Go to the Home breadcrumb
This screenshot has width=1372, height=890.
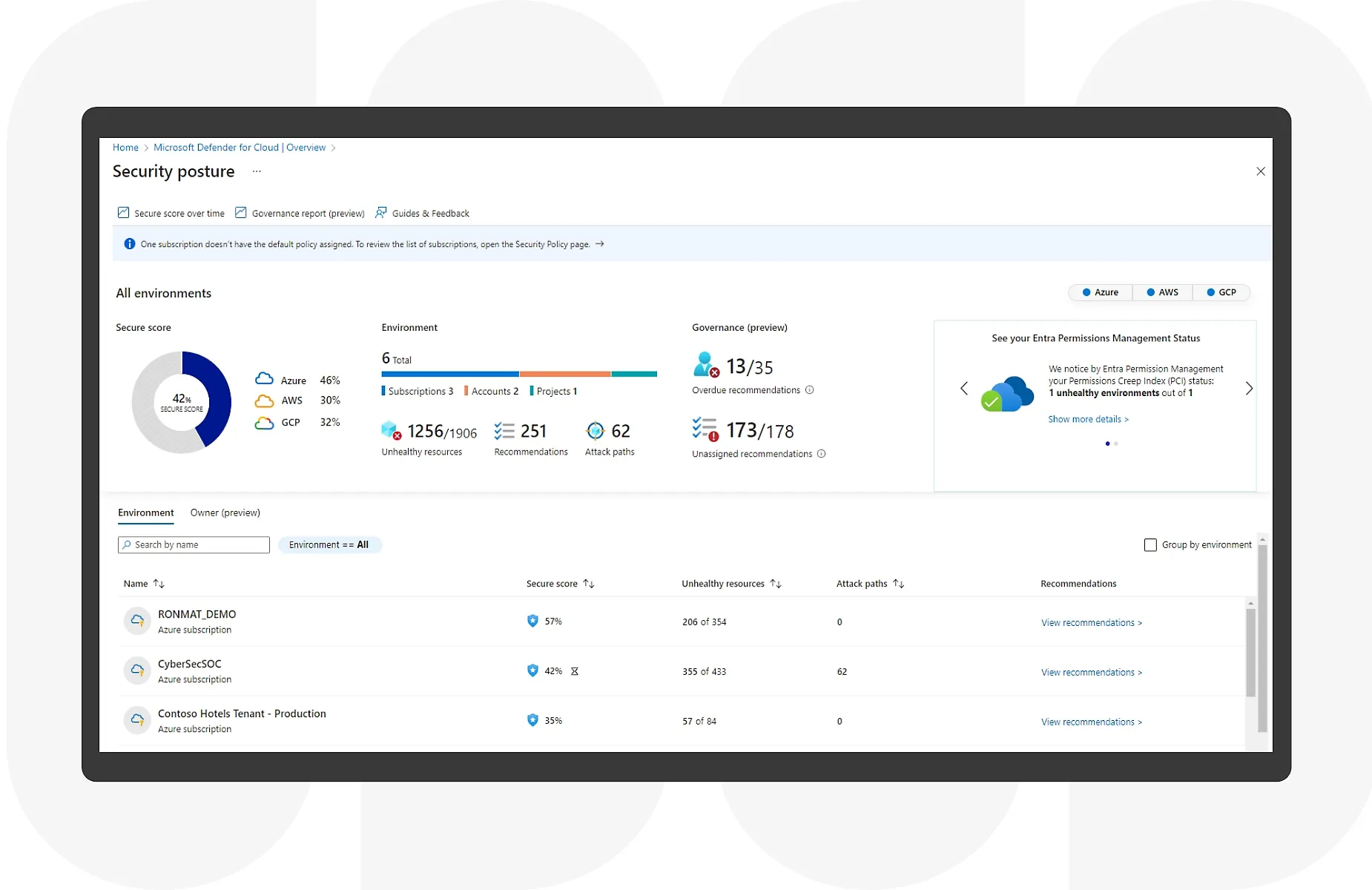tap(125, 148)
